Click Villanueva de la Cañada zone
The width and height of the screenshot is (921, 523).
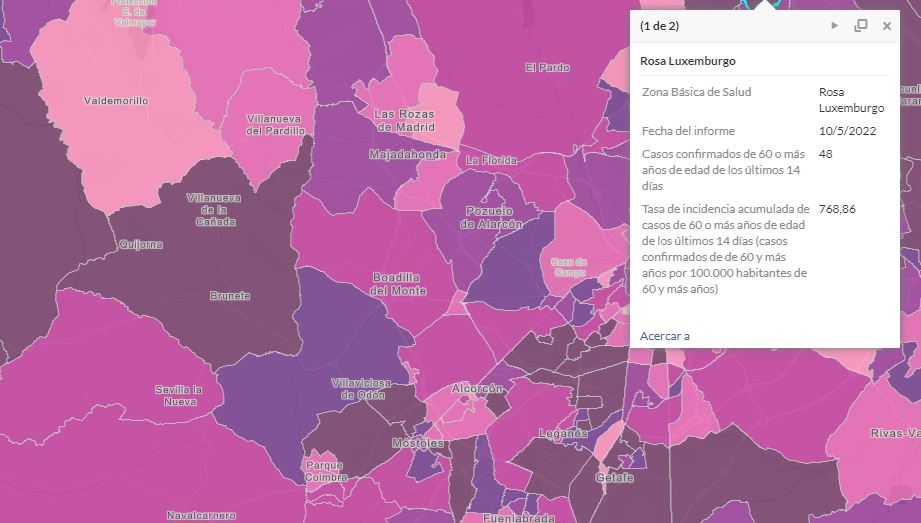[x=214, y=210]
